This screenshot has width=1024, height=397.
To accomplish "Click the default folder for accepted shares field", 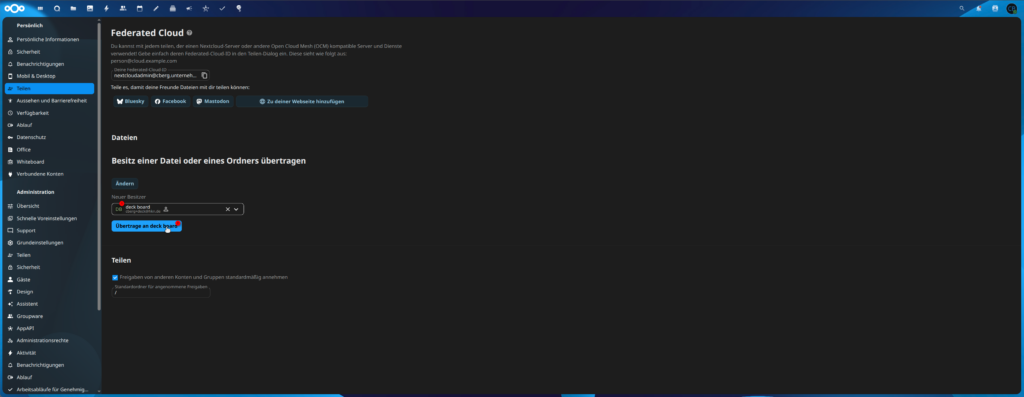I will coord(161,293).
